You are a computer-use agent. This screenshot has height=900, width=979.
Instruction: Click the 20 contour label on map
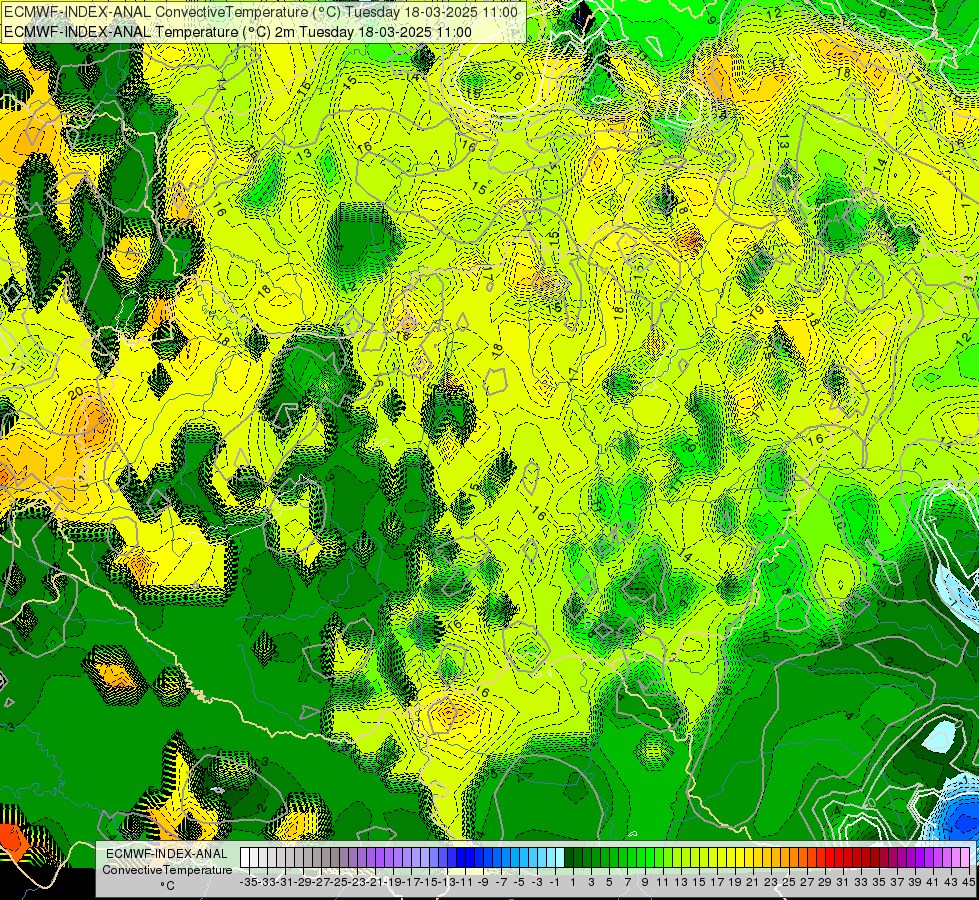coord(76,393)
